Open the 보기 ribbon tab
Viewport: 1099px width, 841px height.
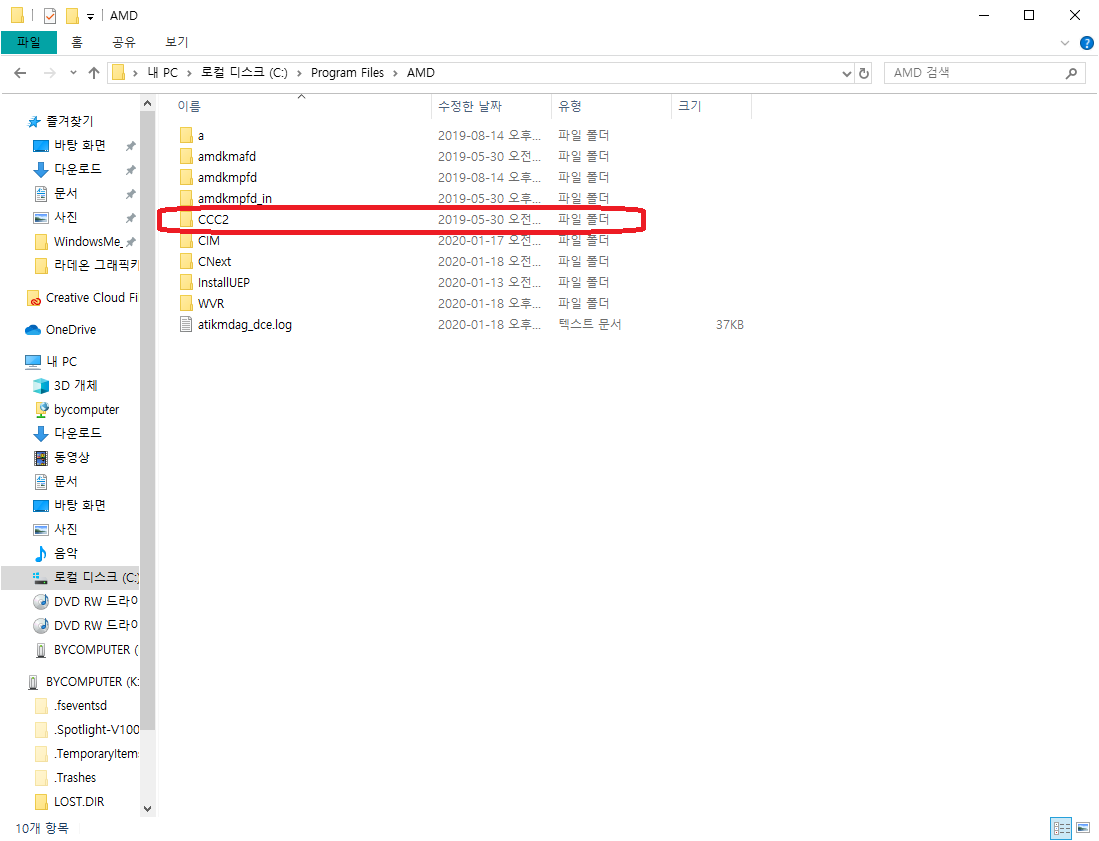coord(177,42)
